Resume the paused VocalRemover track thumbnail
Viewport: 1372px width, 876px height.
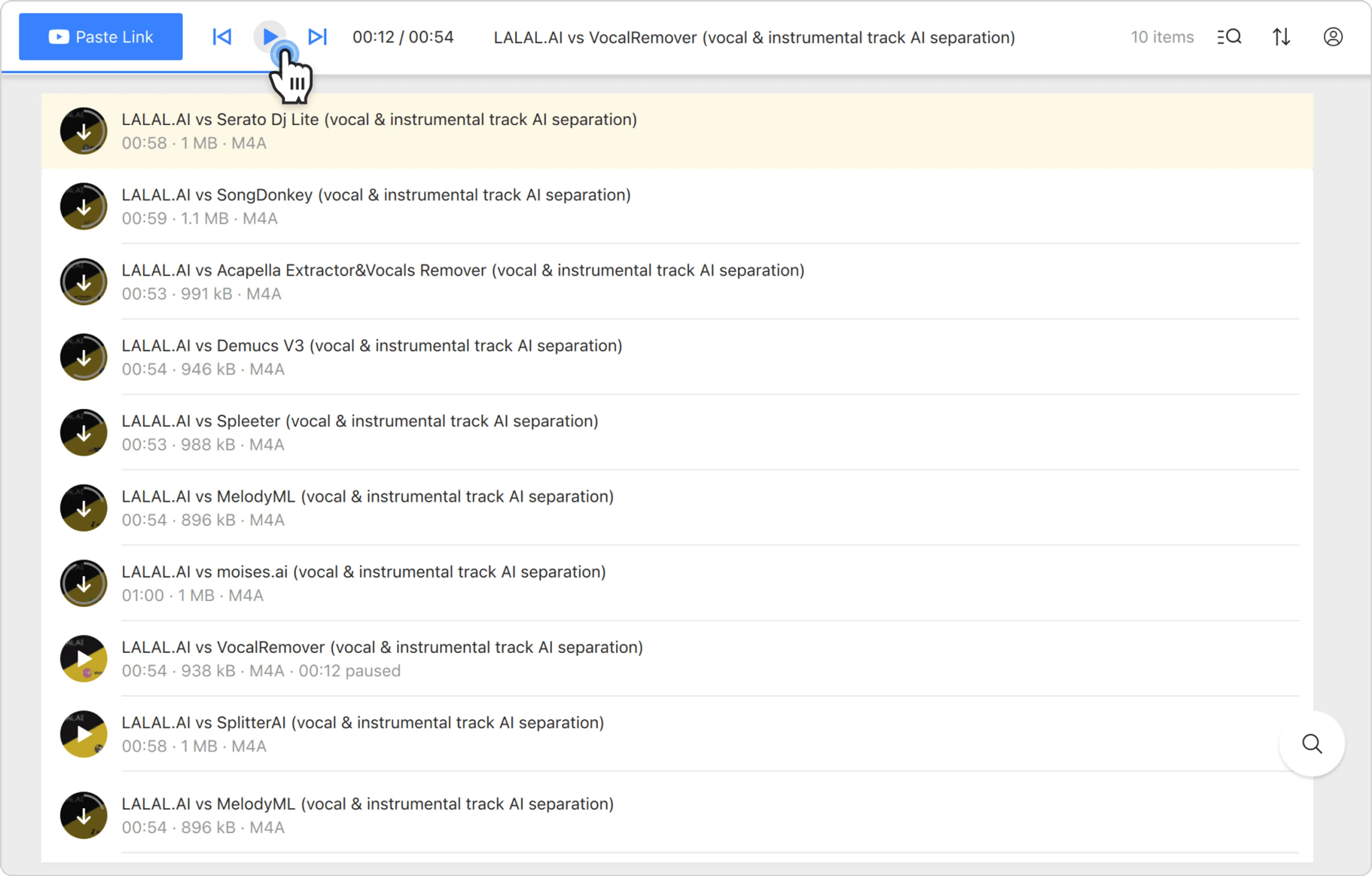[x=84, y=659]
